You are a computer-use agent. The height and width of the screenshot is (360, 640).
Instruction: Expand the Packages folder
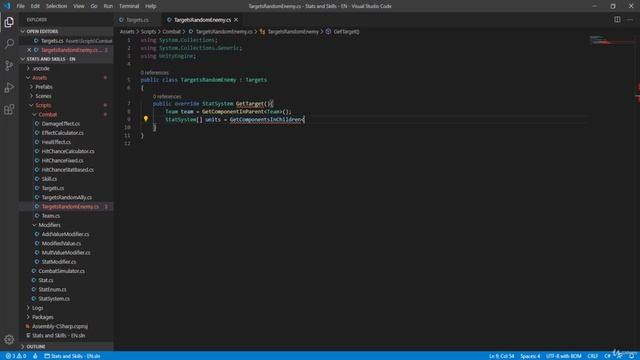tap(42, 317)
